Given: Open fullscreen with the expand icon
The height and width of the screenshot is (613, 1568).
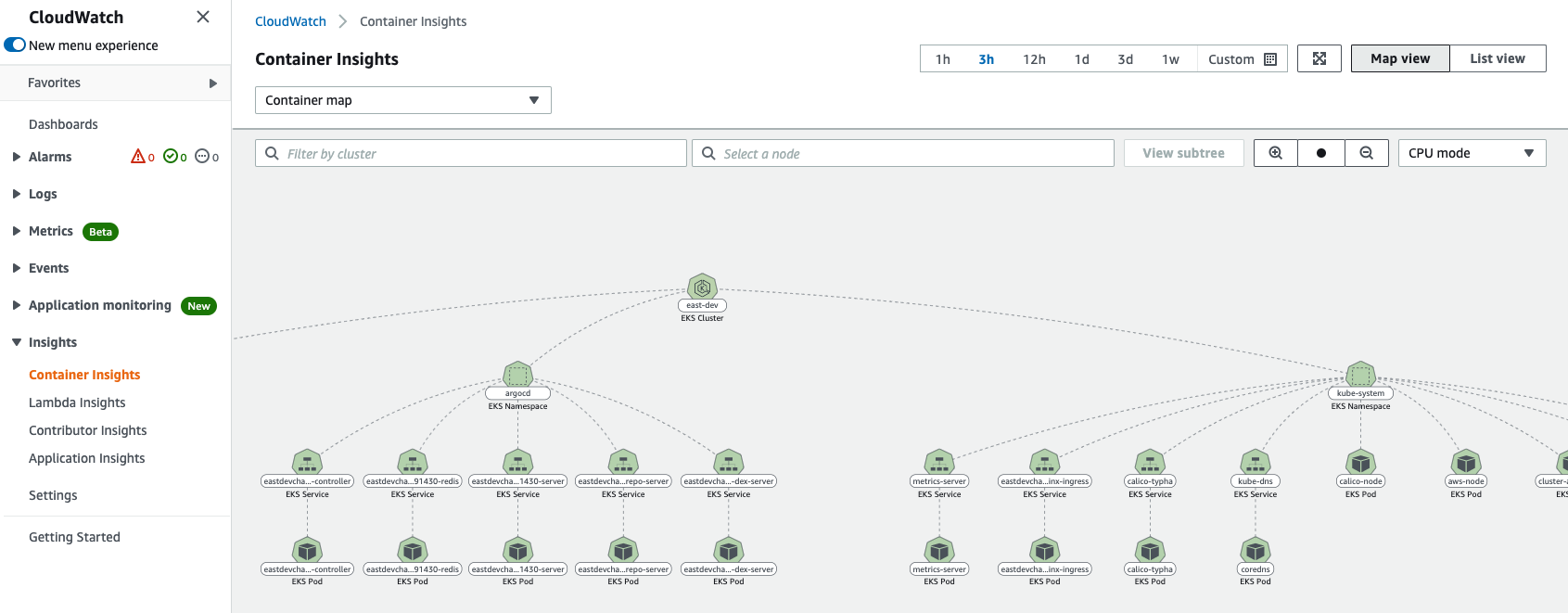Looking at the screenshot, I should click(1319, 58).
